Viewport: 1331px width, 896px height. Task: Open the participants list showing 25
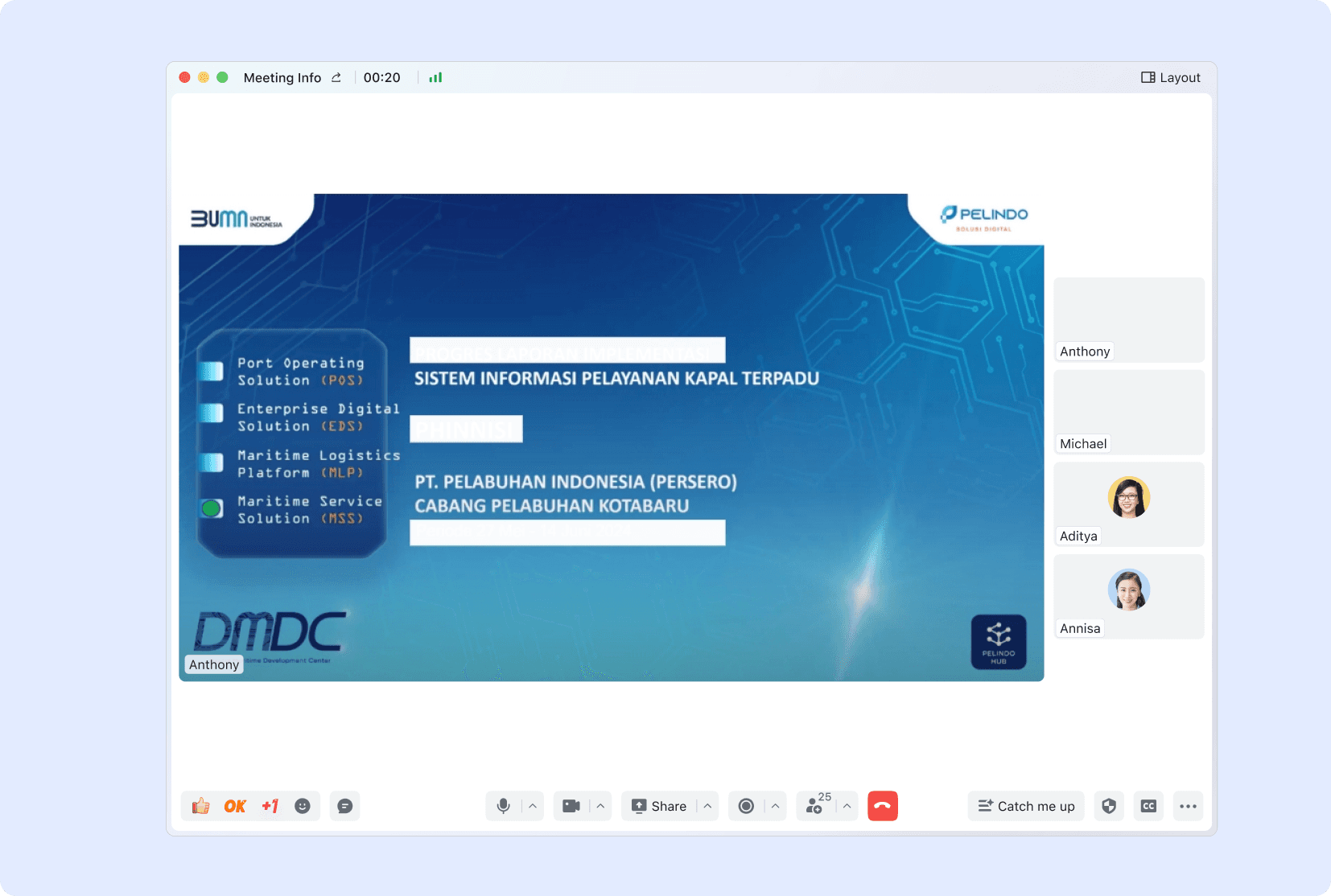(x=818, y=804)
